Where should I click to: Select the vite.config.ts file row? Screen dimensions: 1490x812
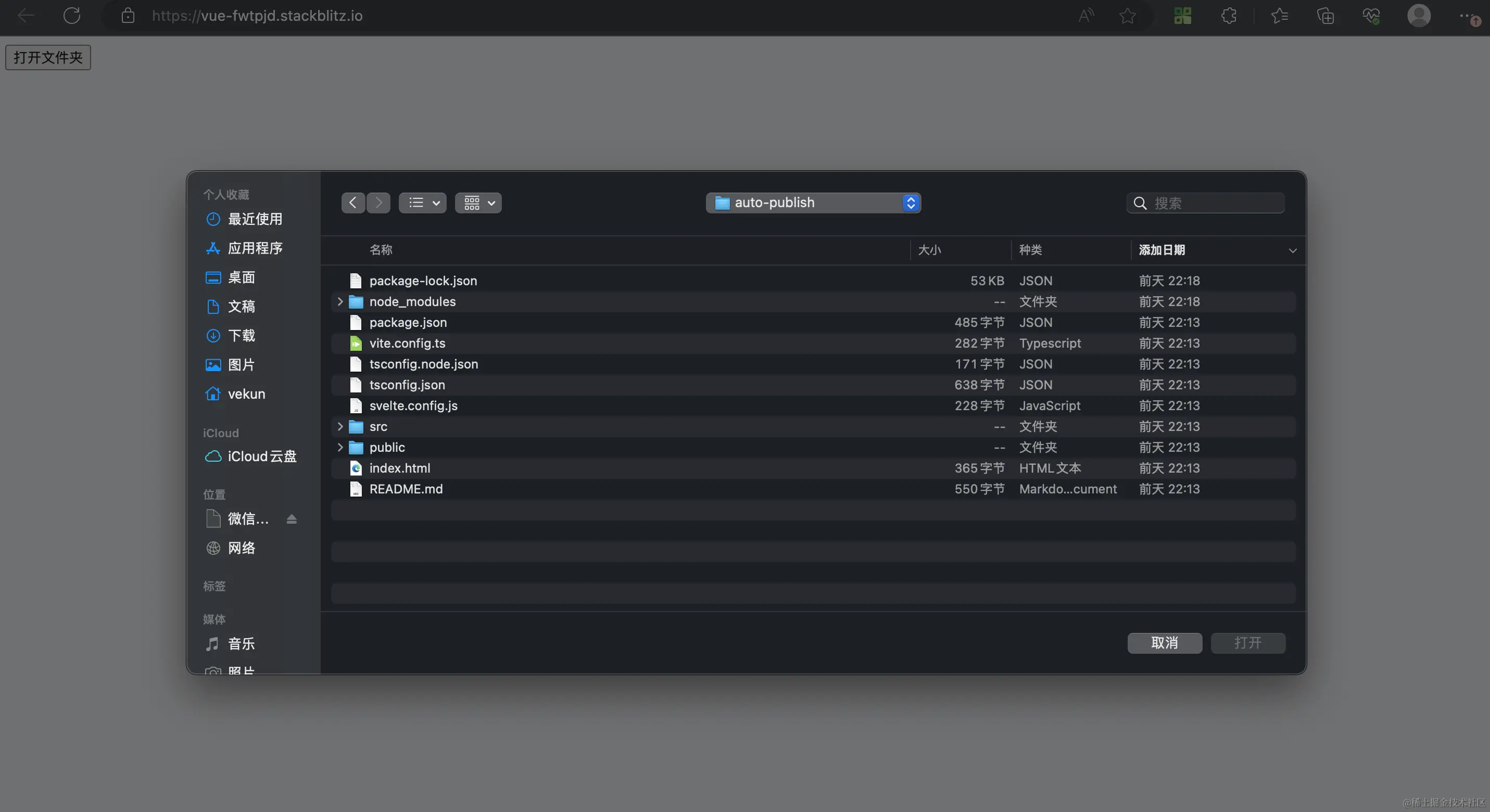pos(407,344)
